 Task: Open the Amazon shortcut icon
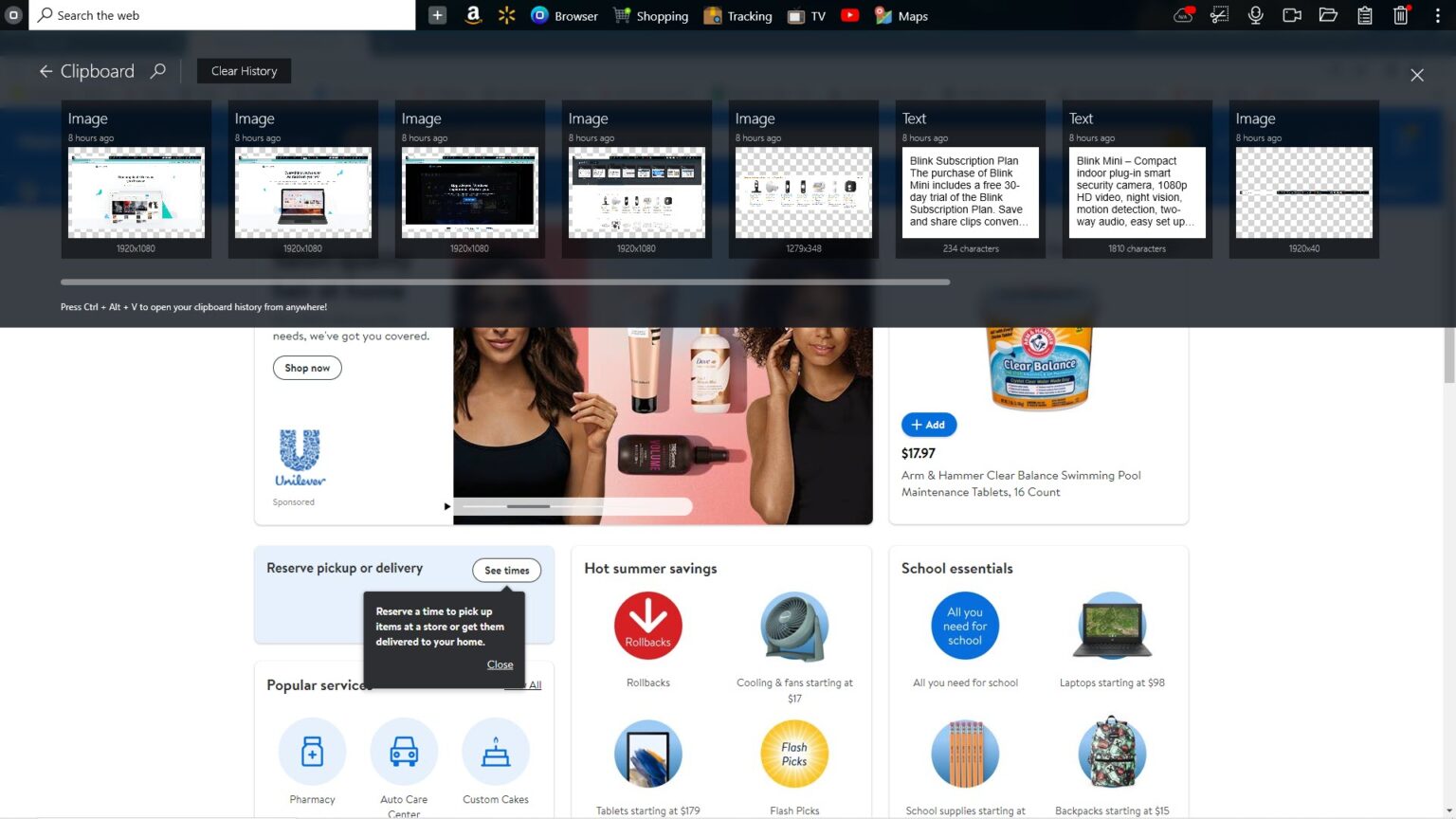[x=473, y=15]
